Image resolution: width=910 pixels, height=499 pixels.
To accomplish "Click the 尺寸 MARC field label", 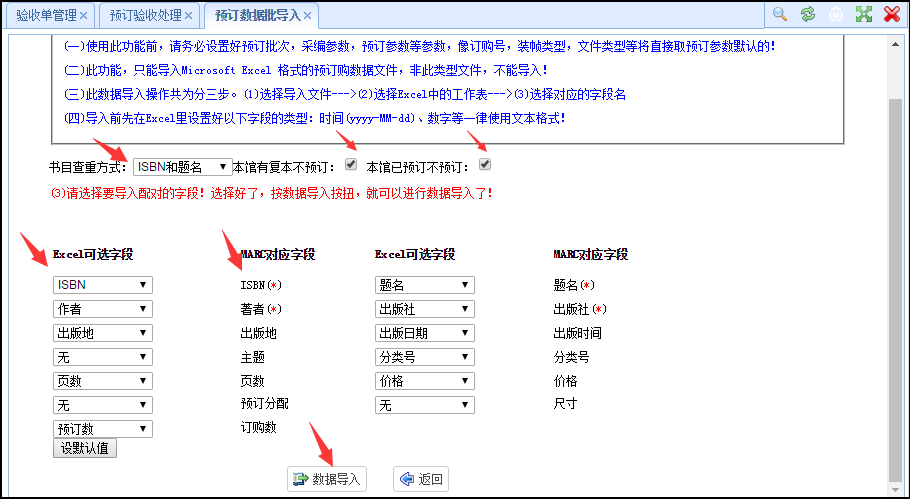I will pyautogui.click(x=565, y=403).
